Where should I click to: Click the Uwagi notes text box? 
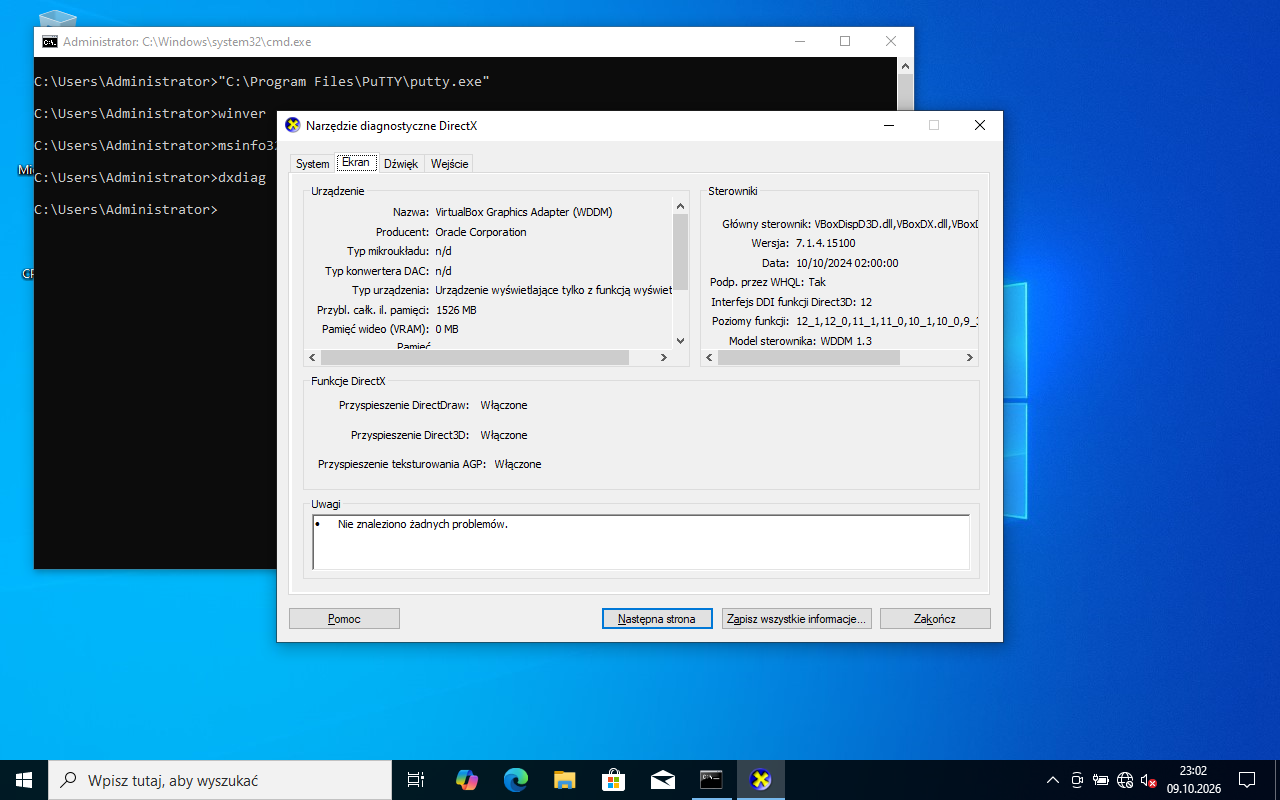click(641, 542)
